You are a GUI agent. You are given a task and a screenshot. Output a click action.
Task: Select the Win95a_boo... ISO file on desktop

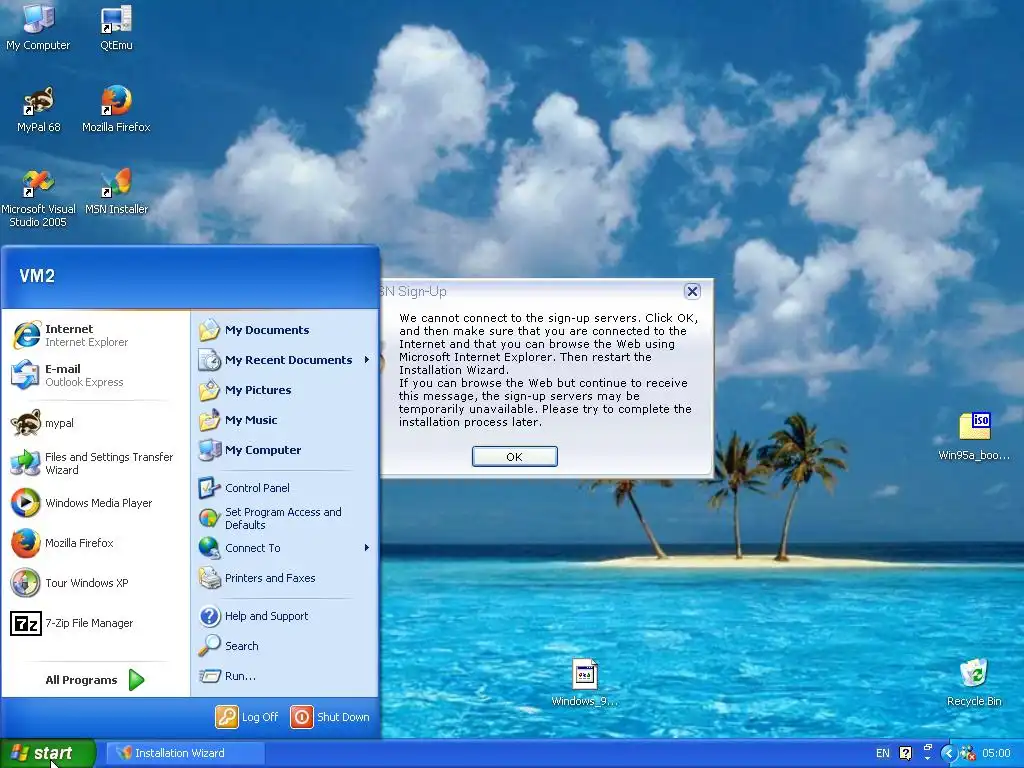[x=974, y=436]
